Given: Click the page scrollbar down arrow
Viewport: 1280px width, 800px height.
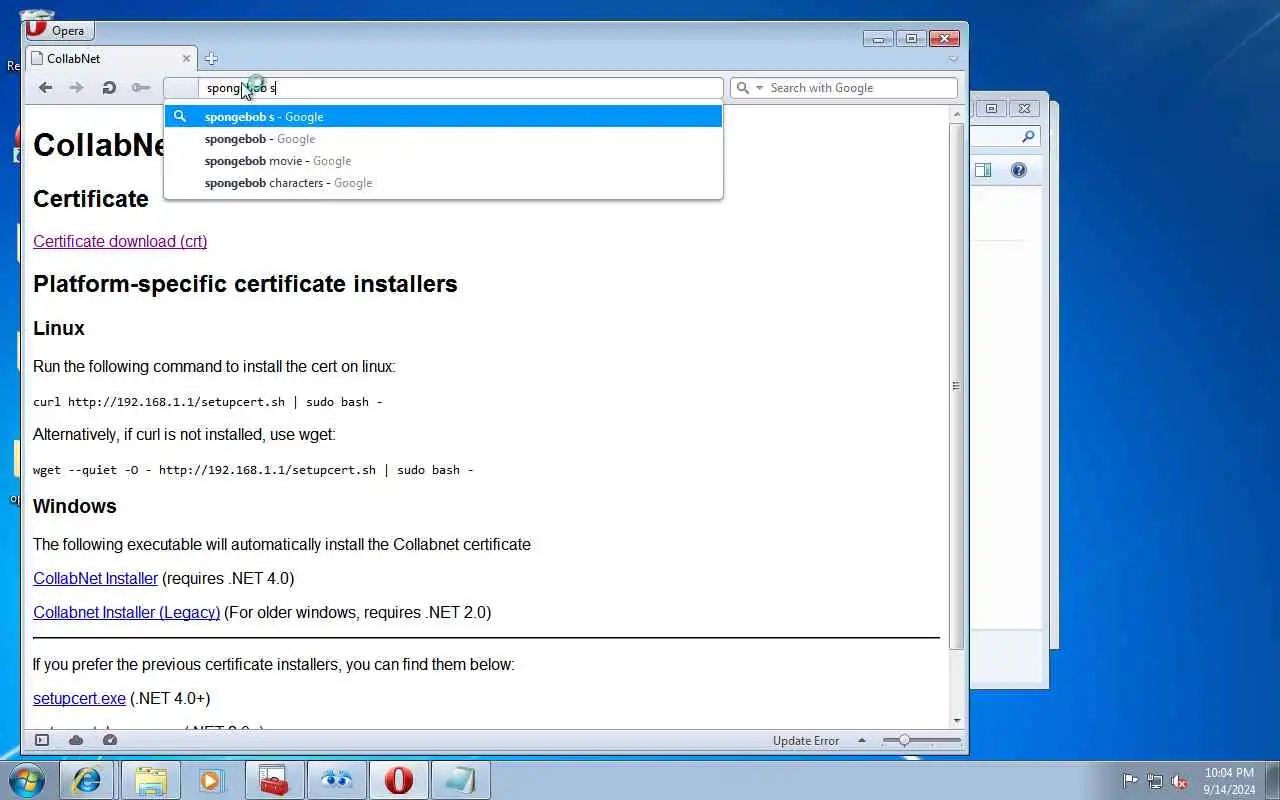Looking at the screenshot, I should click(957, 720).
